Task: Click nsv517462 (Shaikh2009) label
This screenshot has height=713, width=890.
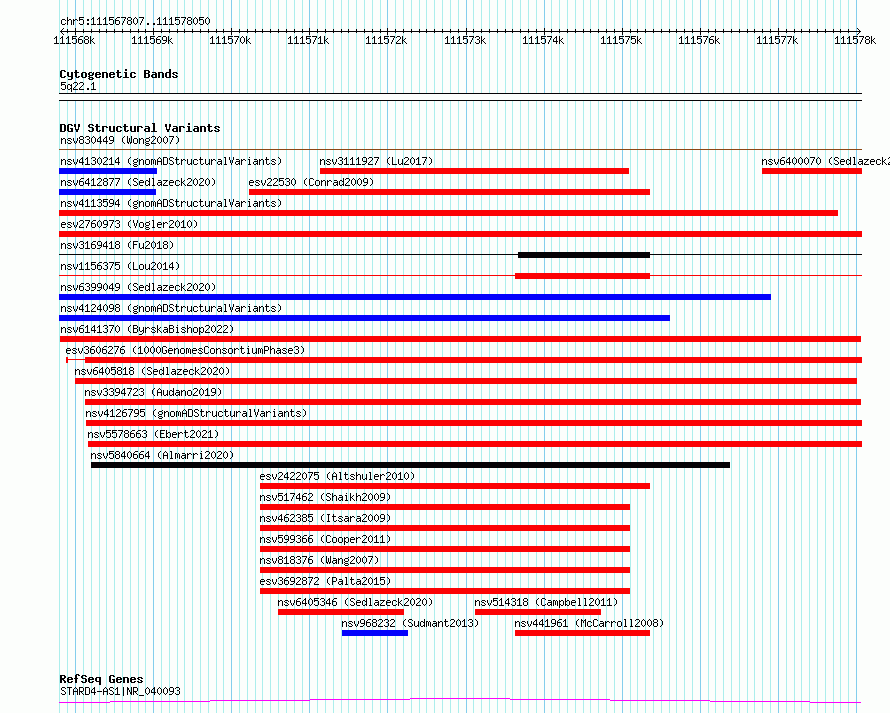Action: (x=325, y=497)
